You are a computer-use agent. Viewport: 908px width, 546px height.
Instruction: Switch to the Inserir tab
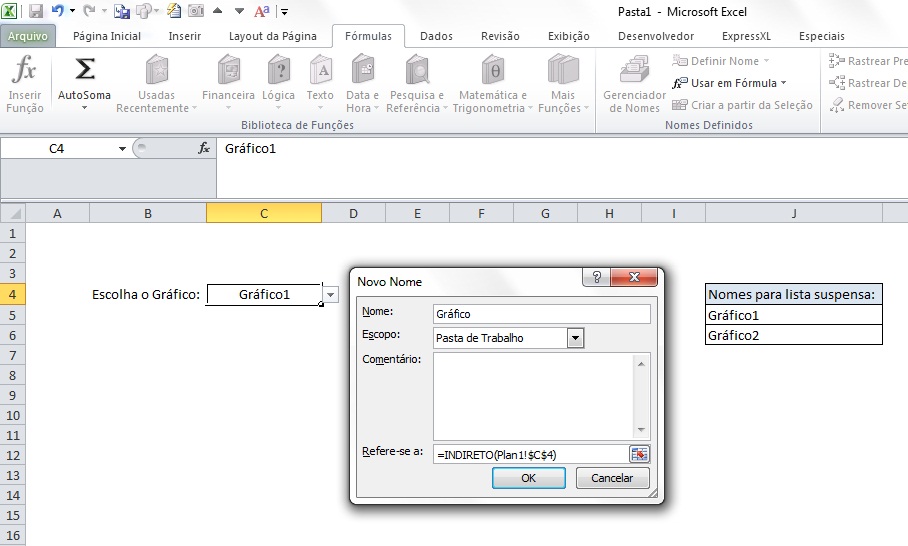[x=185, y=36]
